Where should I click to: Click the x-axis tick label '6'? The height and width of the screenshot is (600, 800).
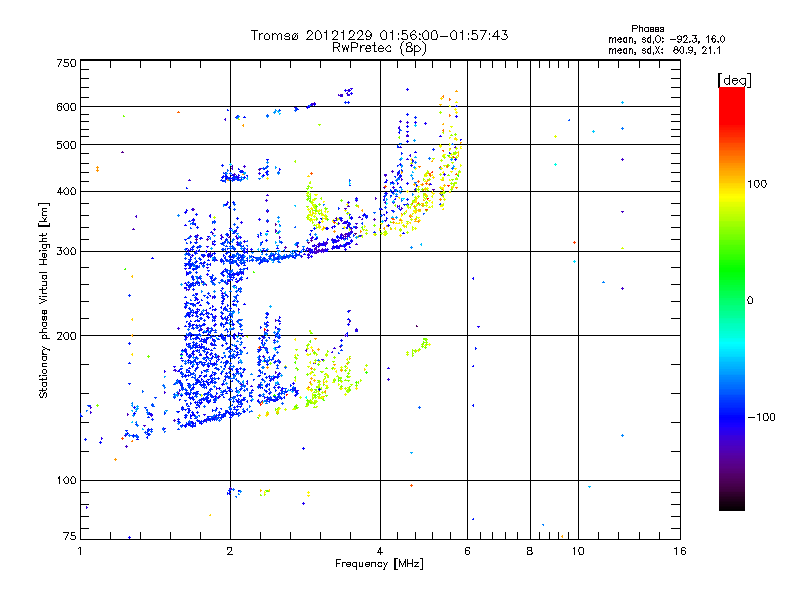[x=467, y=551]
